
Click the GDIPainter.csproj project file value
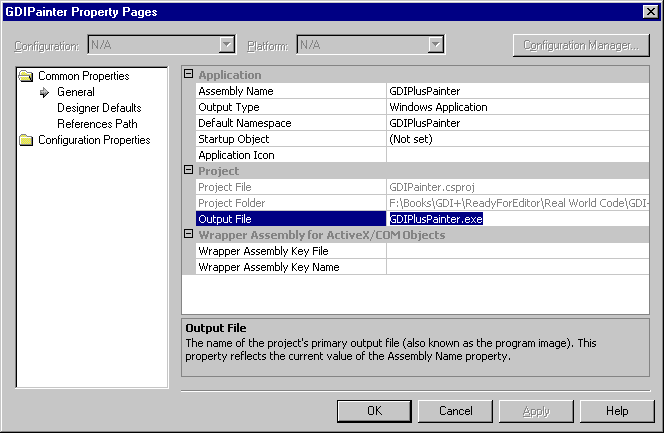(432, 187)
